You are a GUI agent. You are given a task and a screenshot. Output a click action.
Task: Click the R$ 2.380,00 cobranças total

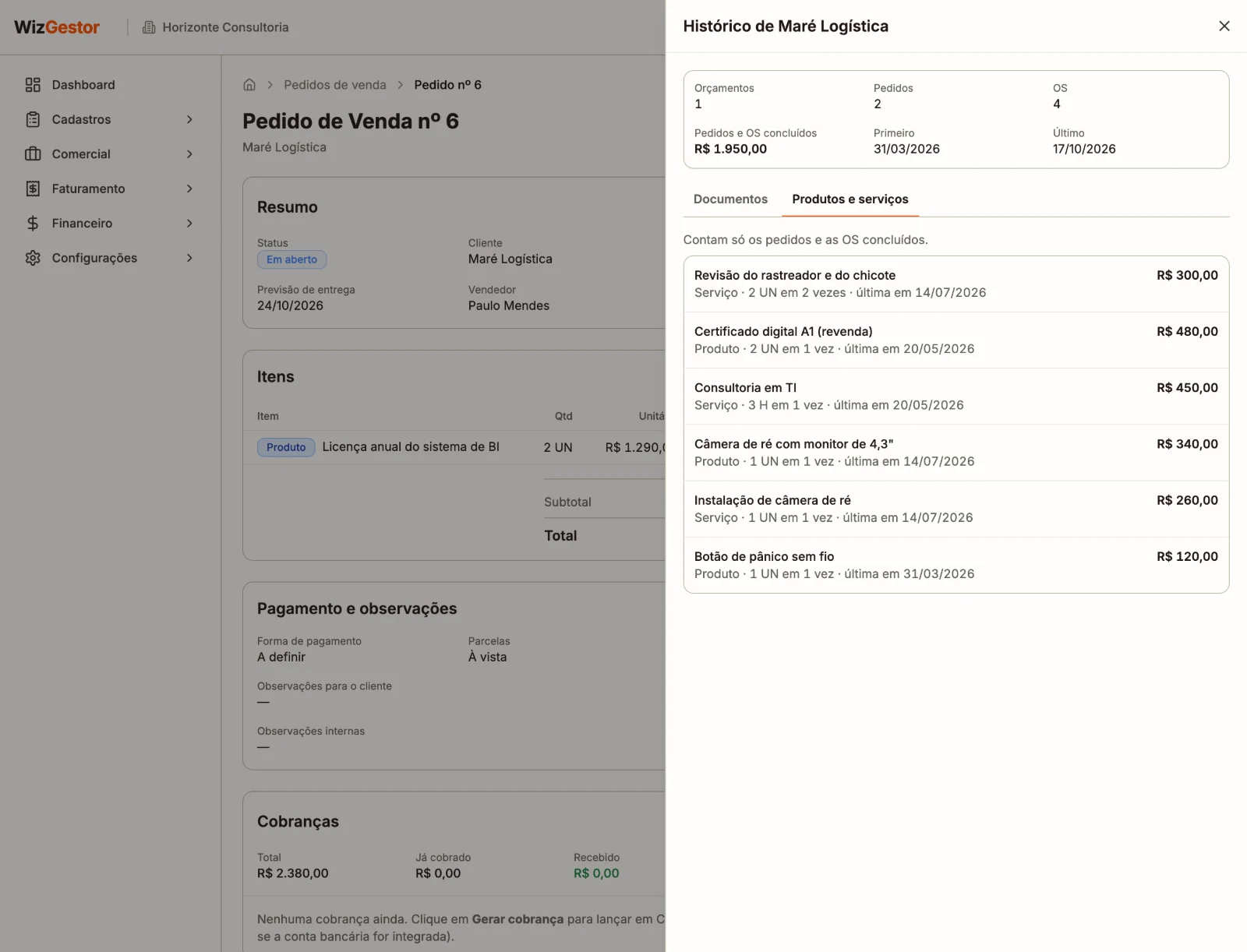click(293, 873)
